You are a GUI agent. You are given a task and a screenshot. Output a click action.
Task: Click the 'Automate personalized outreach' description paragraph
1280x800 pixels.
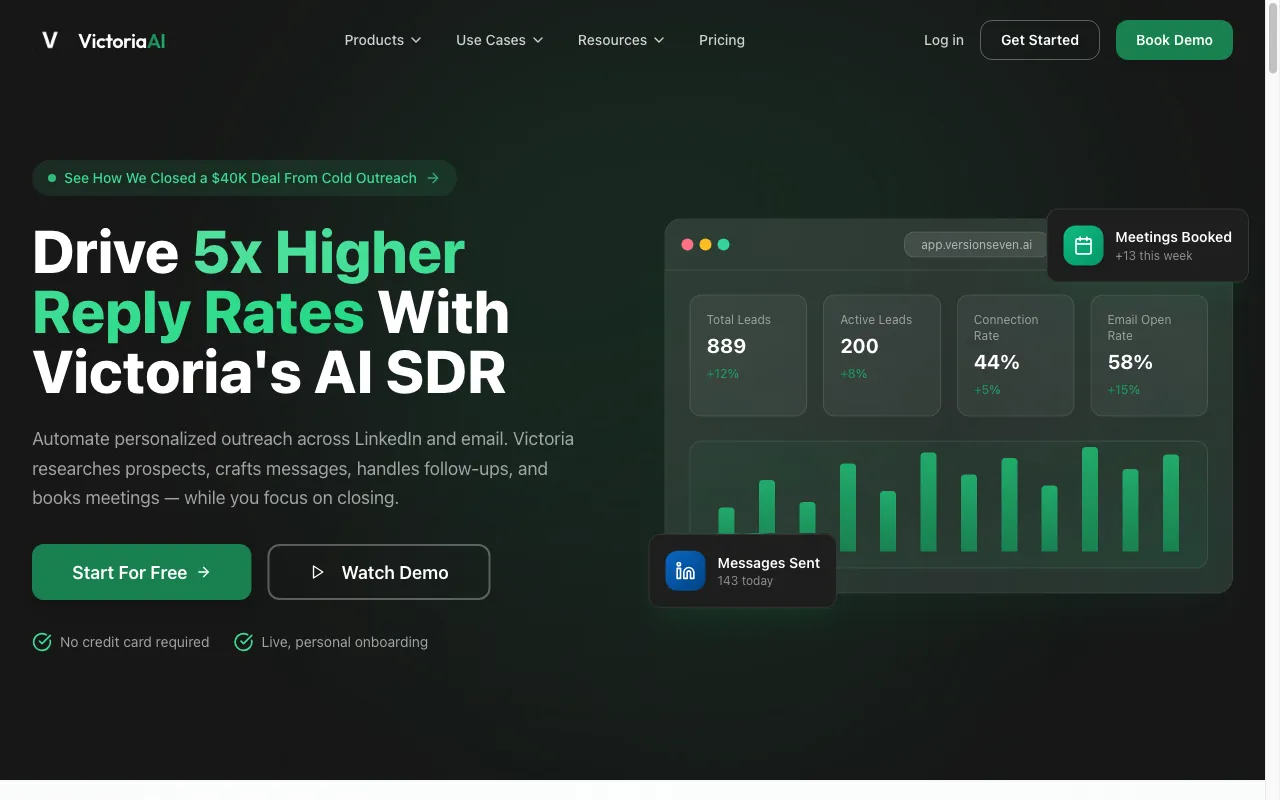(x=303, y=468)
